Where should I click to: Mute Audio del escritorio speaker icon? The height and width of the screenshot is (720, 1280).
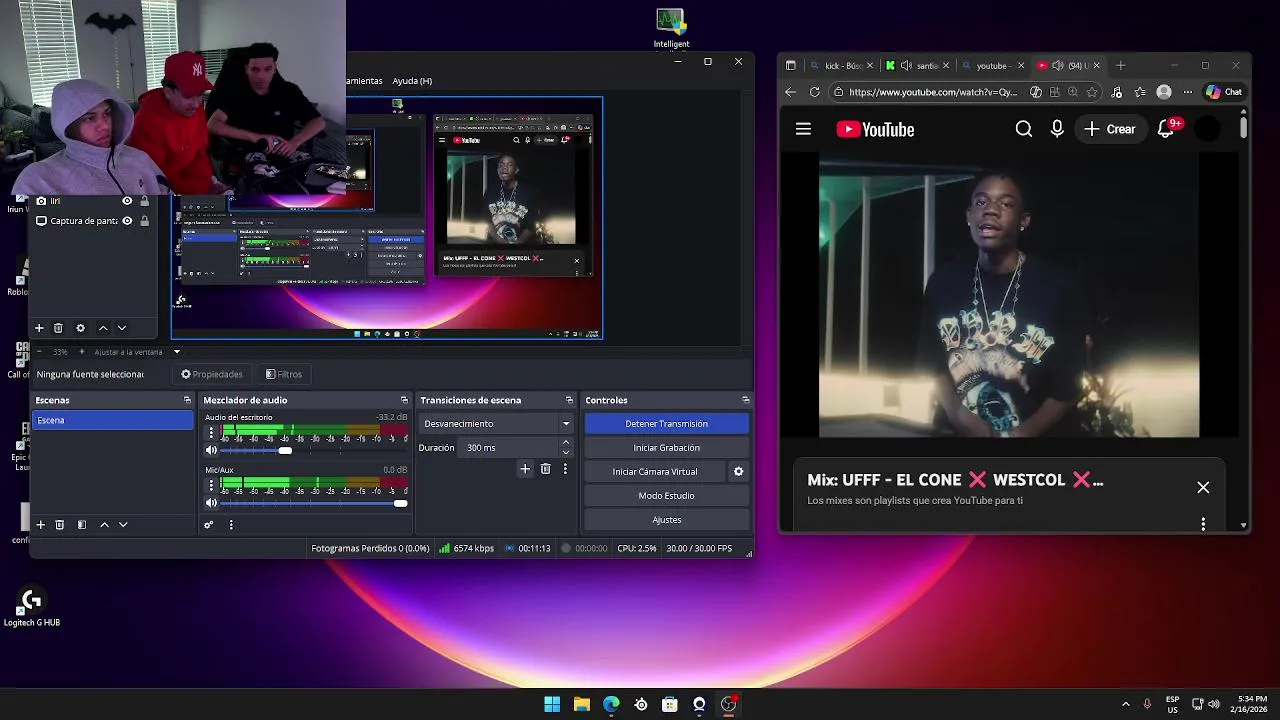tap(211, 450)
